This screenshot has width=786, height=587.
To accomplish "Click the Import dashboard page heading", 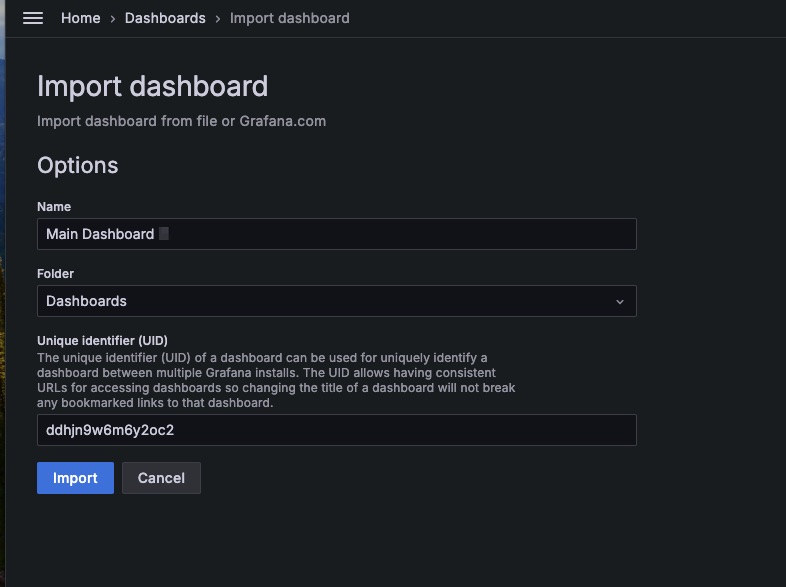I will (x=152, y=86).
